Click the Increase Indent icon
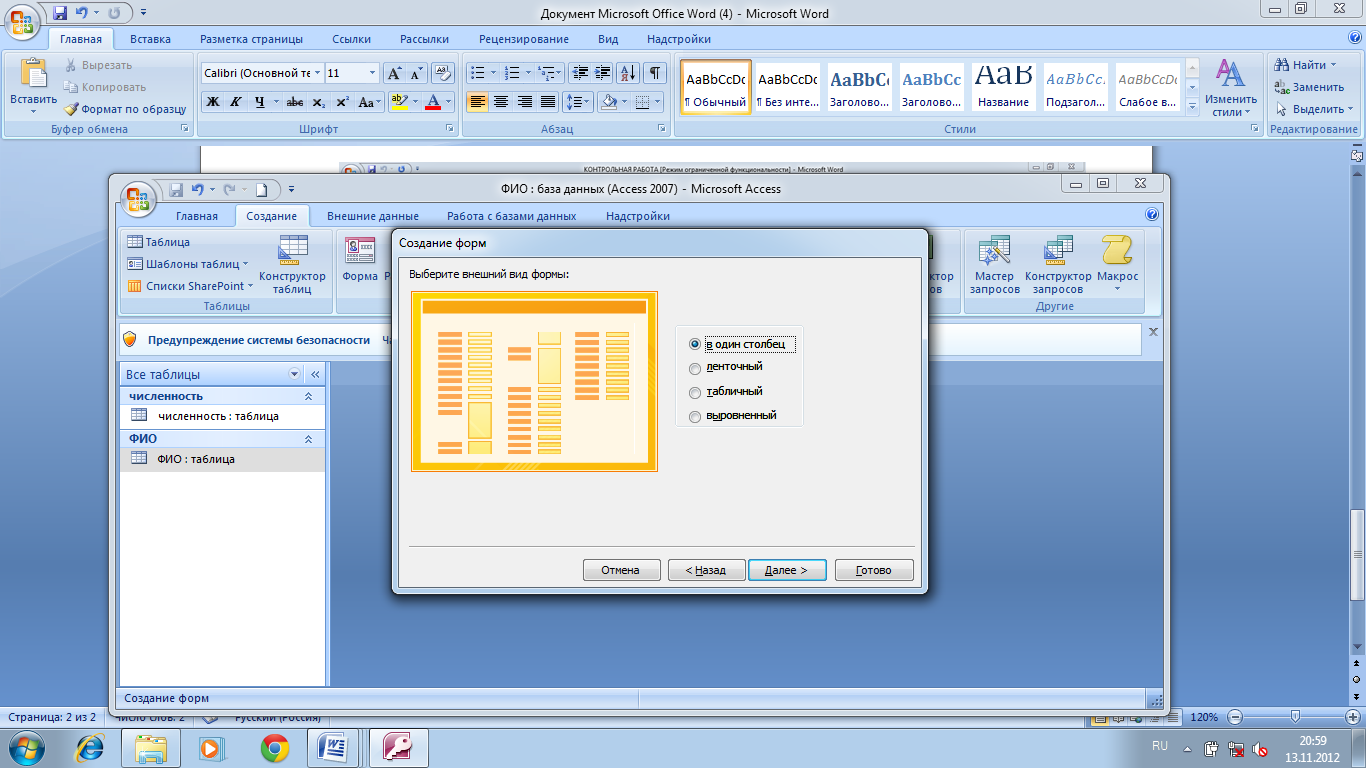The image size is (1366, 768). point(603,73)
